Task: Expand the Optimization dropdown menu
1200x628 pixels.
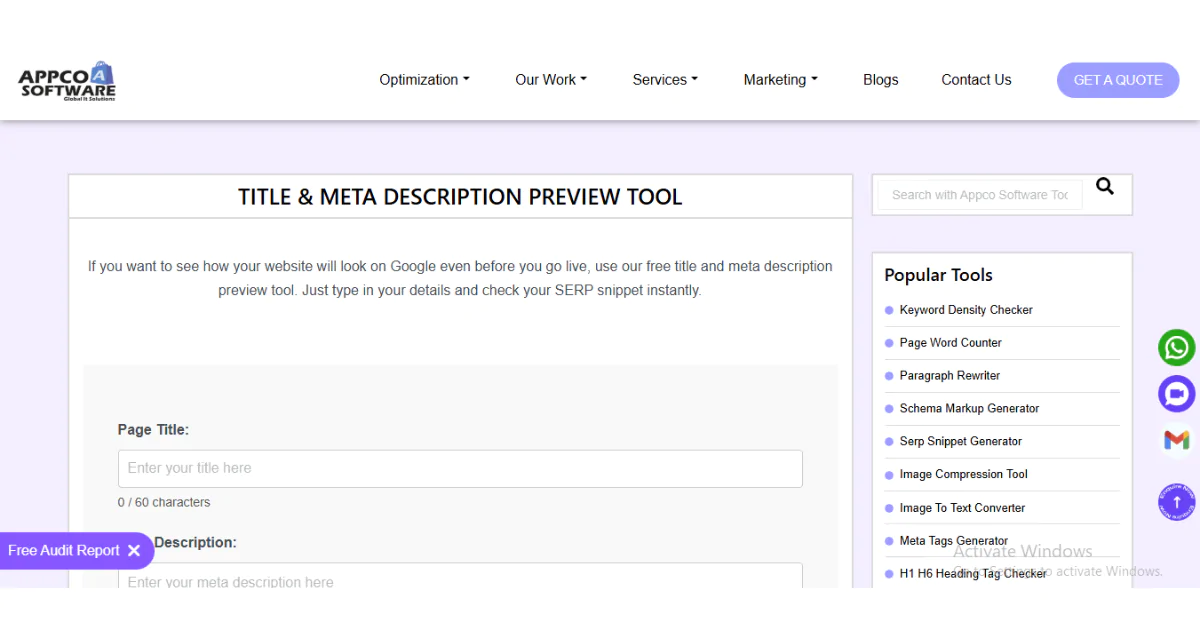Action: [424, 79]
